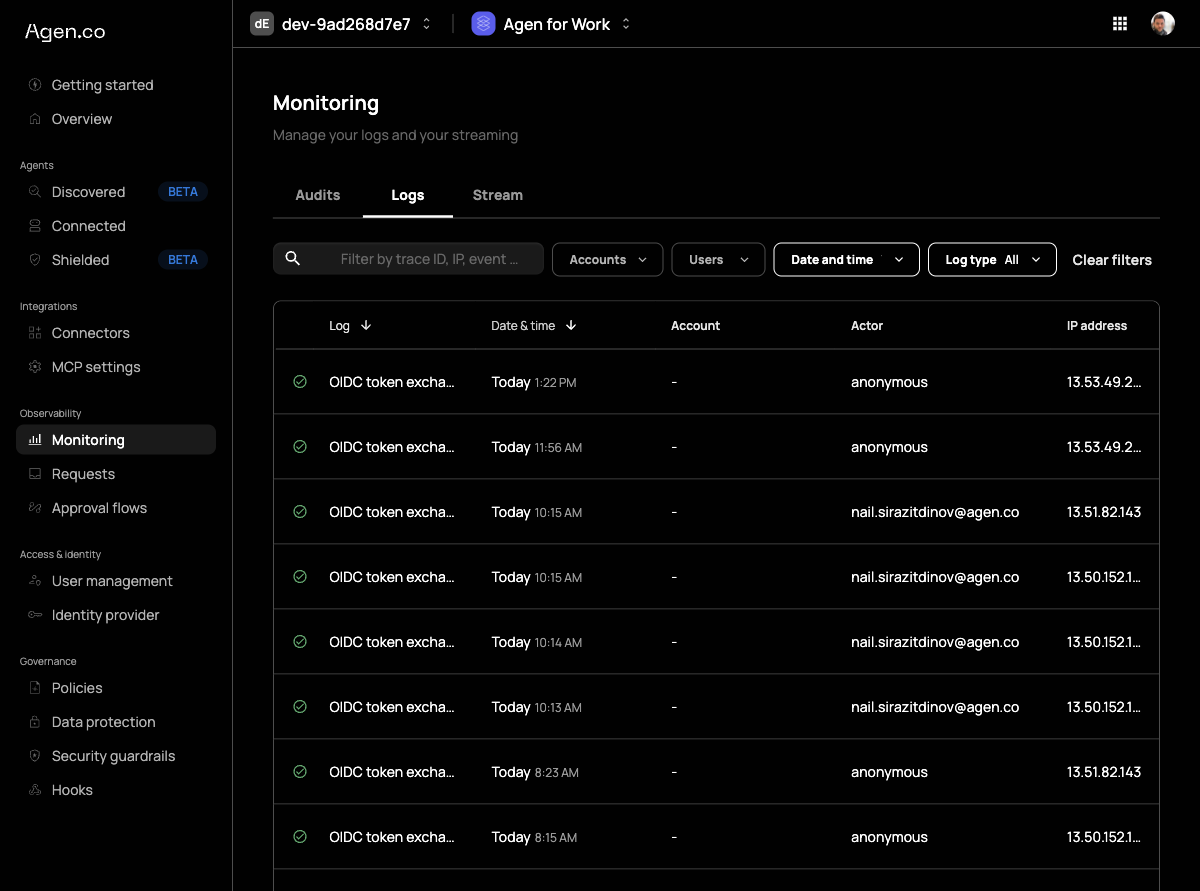
Task: Click the Requests inbox icon
Action: (x=35, y=474)
